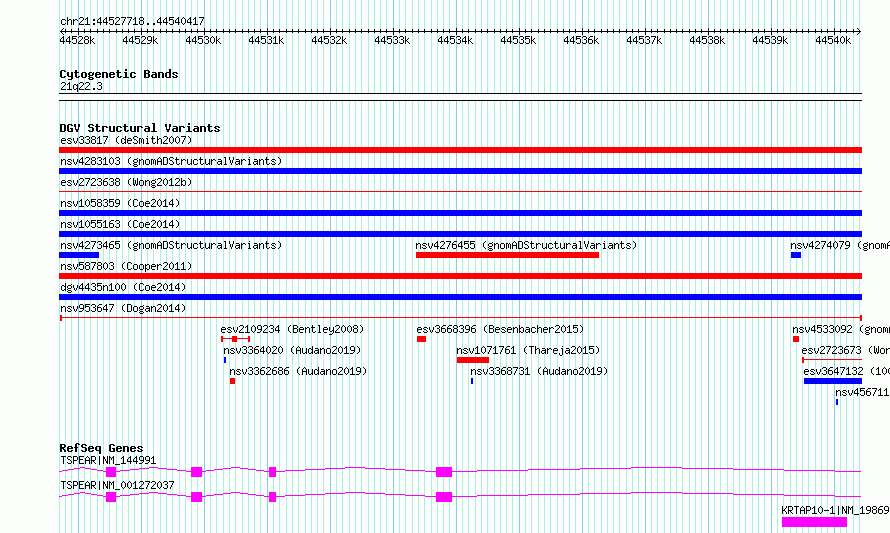Screen dimensions: 890x533
Task: Click the esv33817 (deSmith2007) label
Action: tap(126, 140)
